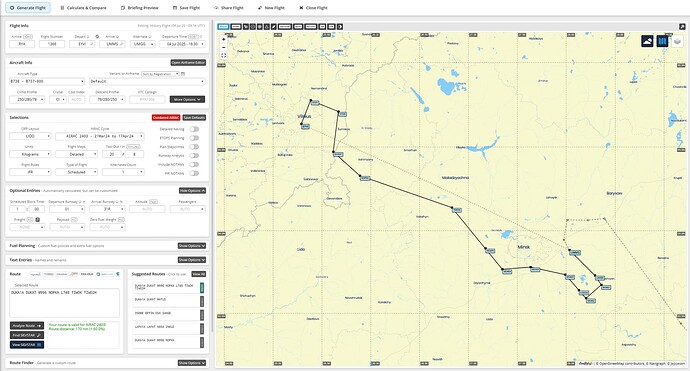The image size is (690, 371).
Task: Expand the map to fullscreen using corner arrow
Action: click(682, 26)
